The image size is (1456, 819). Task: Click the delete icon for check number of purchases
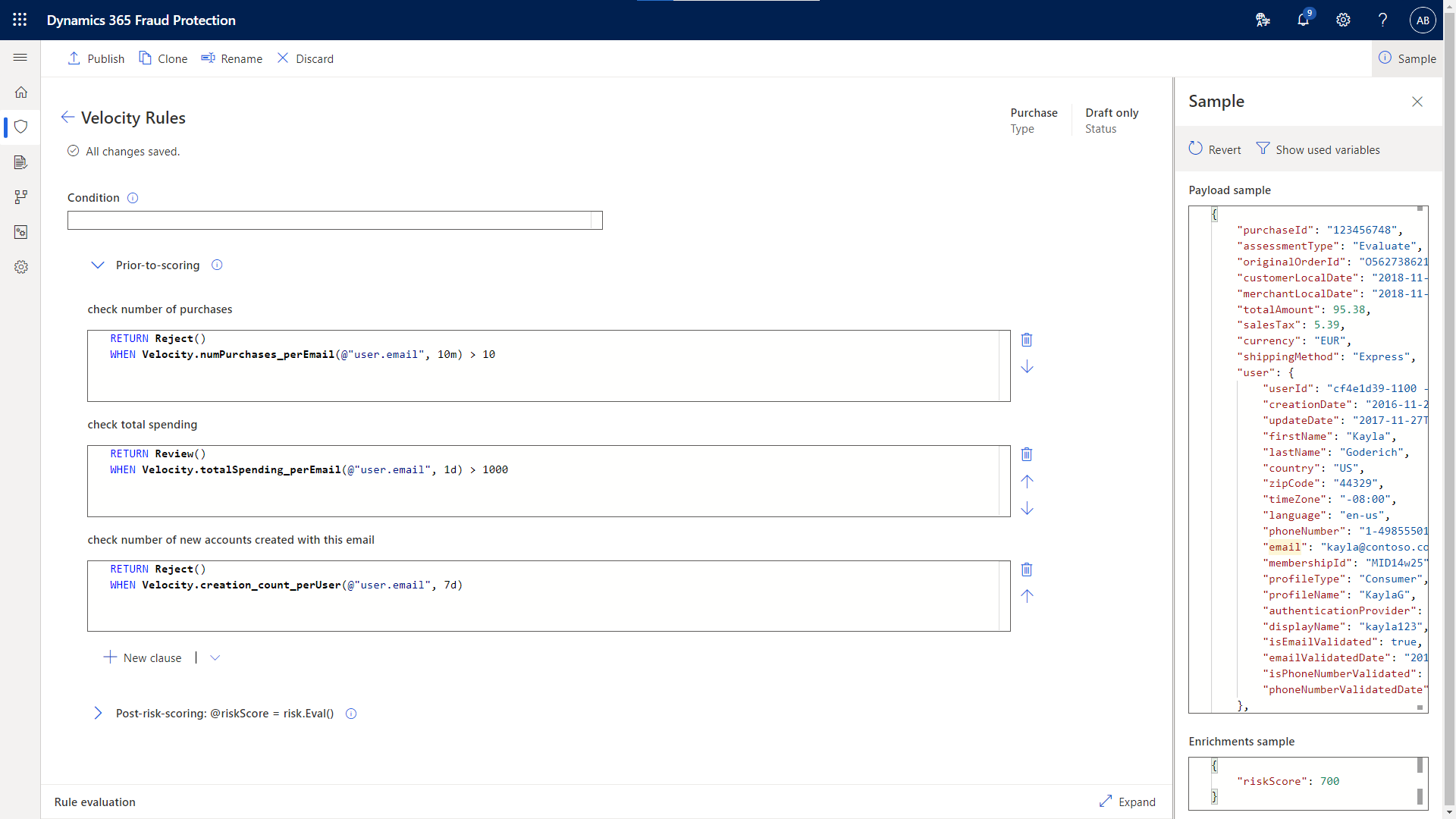[x=1027, y=339]
